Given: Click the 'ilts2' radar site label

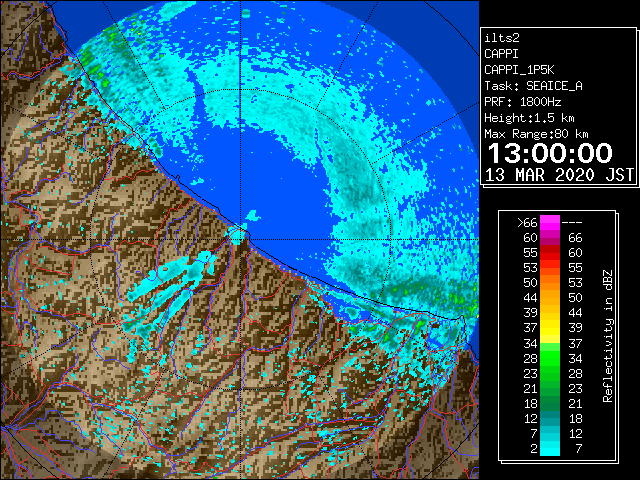Looking at the screenshot, I should 502,38.
